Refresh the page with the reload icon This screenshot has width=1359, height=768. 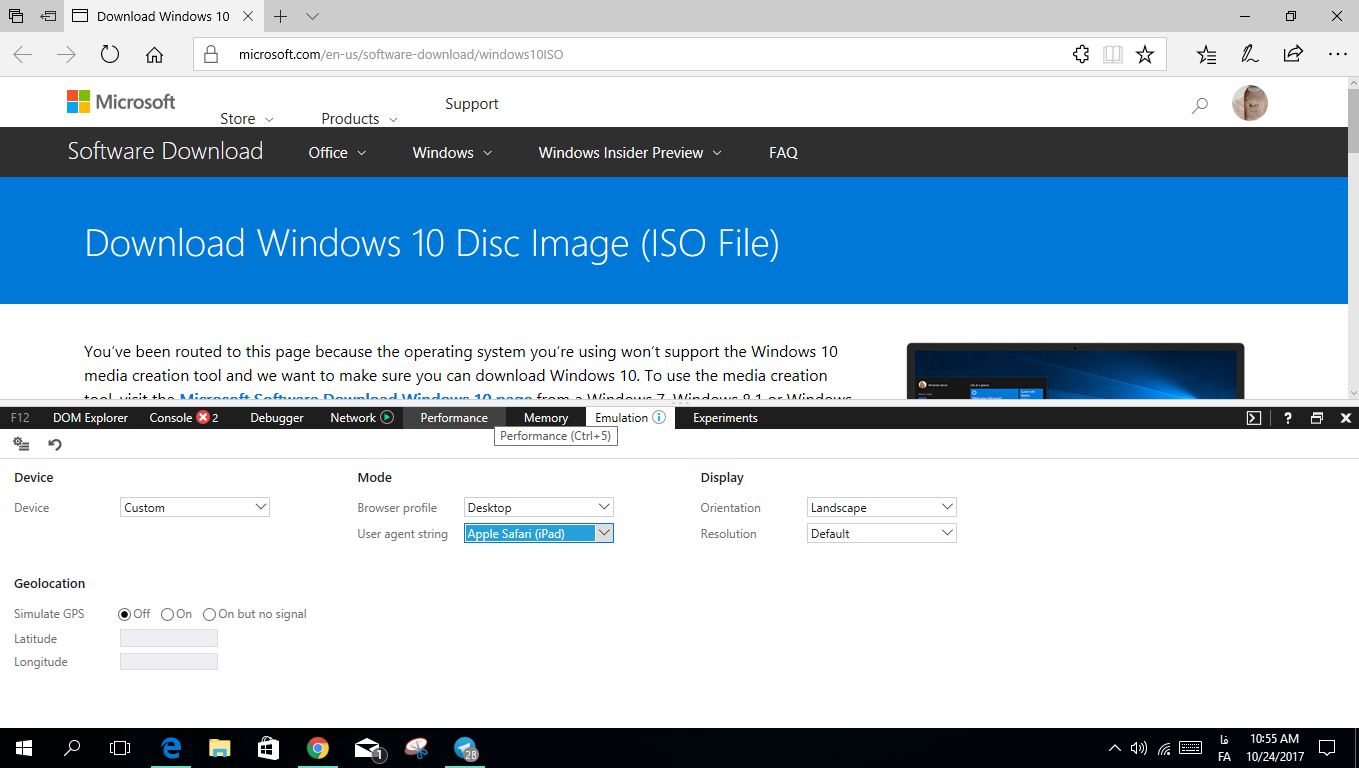click(110, 55)
